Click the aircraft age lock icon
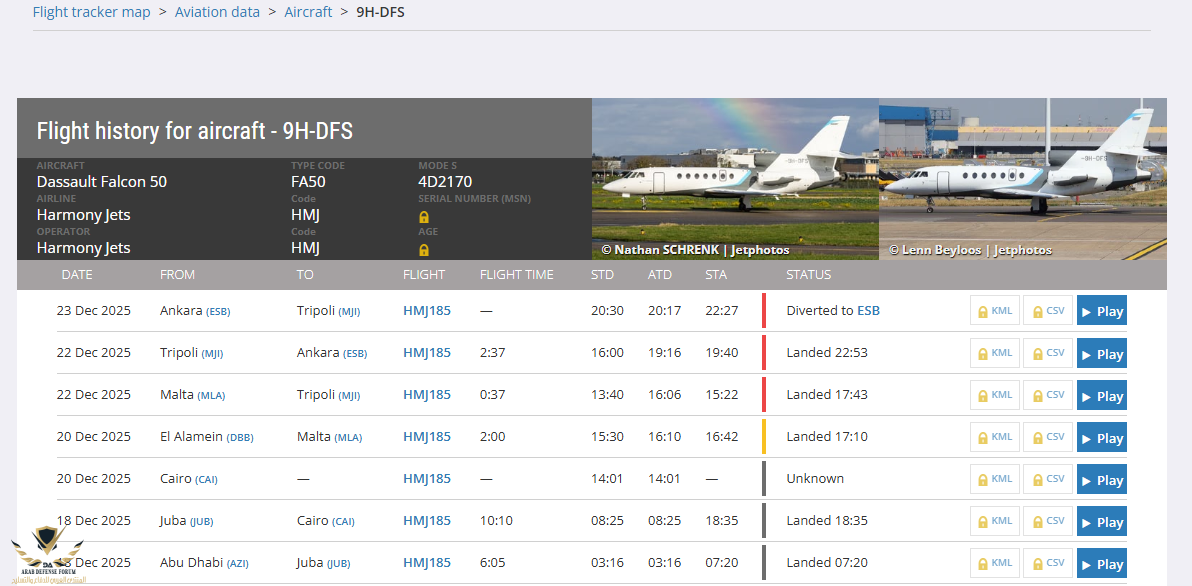 (x=424, y=250)
